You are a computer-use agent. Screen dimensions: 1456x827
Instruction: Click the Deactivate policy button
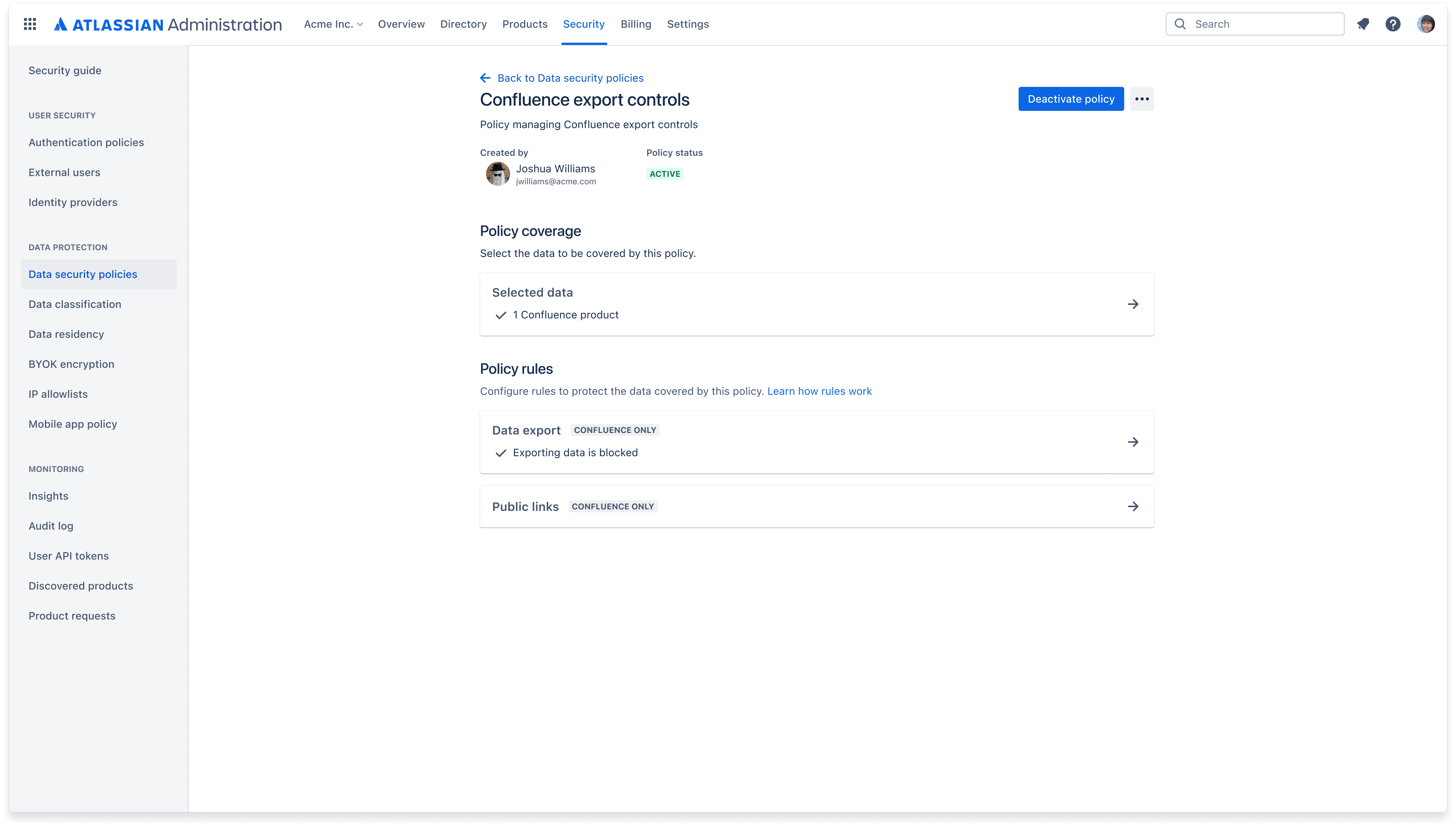[1071, 98]
